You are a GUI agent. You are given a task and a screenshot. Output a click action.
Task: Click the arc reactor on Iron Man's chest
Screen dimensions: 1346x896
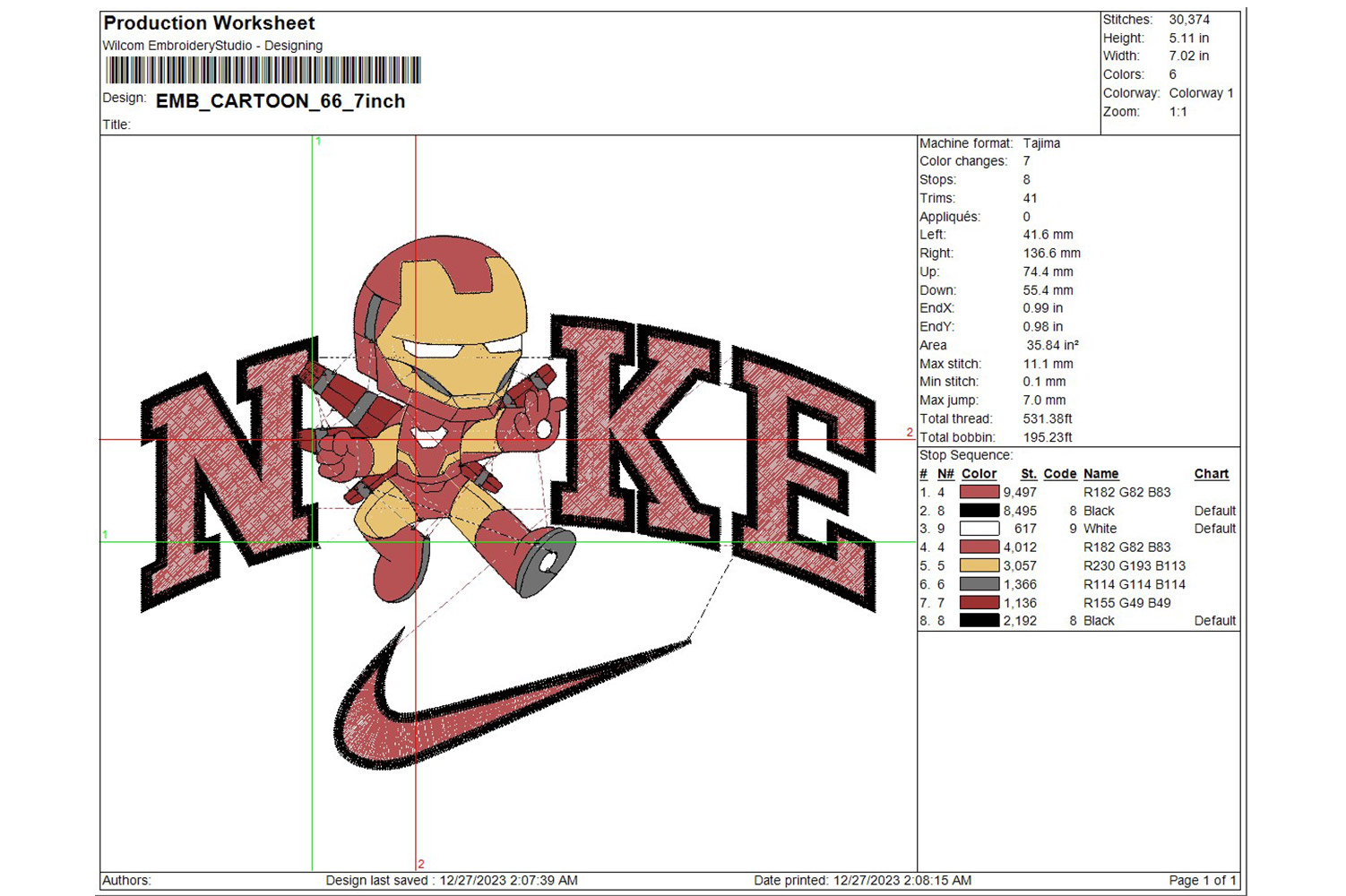[428, 438]
